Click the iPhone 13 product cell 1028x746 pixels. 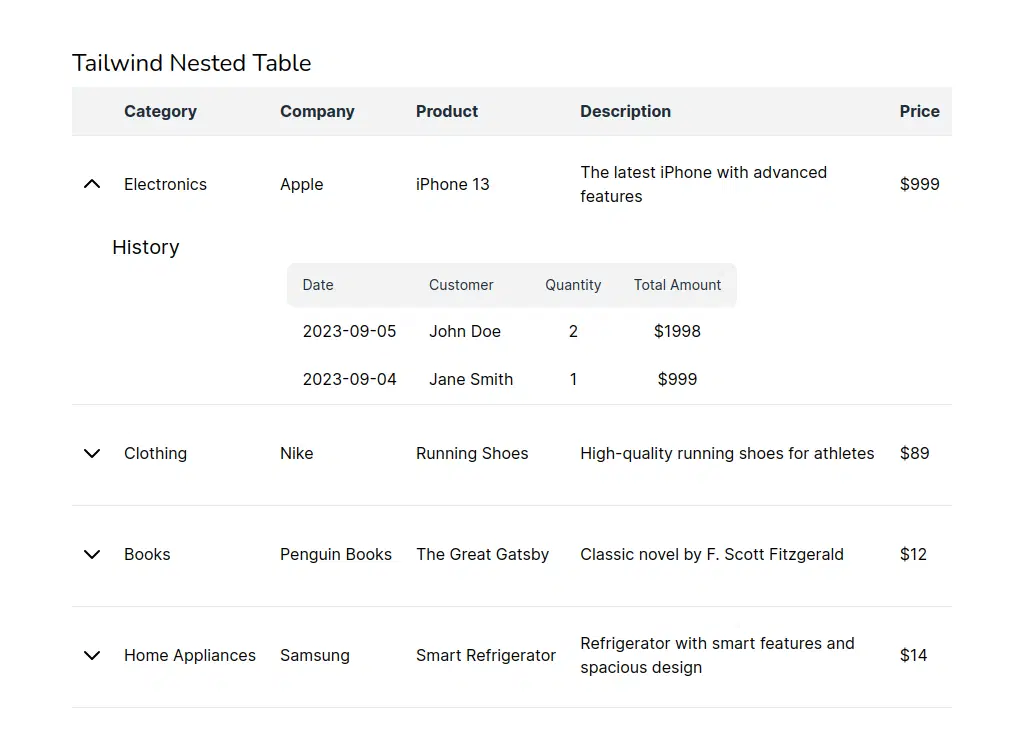pyautogui.click(x=453, y=184)
